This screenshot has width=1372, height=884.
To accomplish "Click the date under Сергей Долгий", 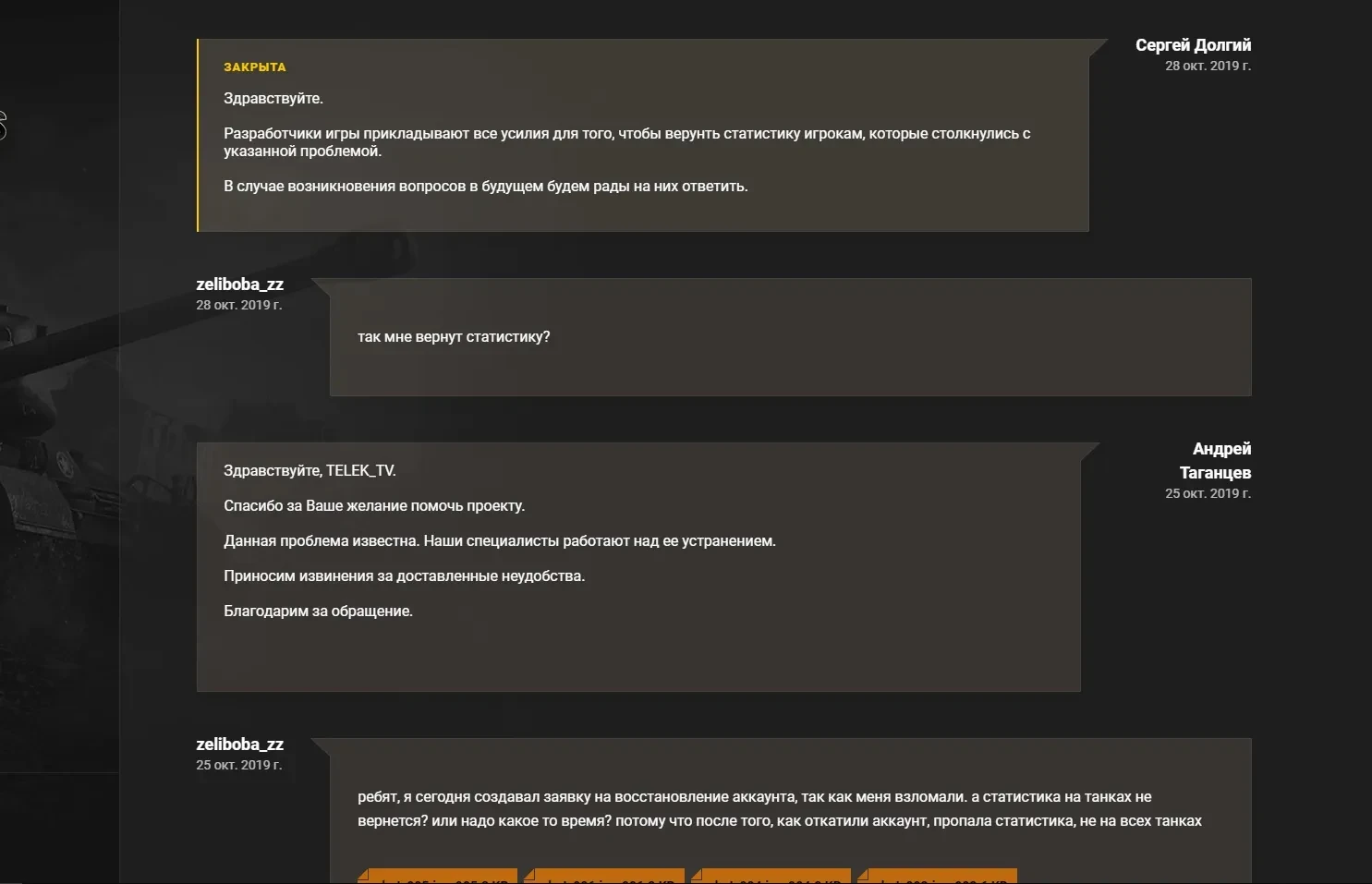I will coord(1208,67).
